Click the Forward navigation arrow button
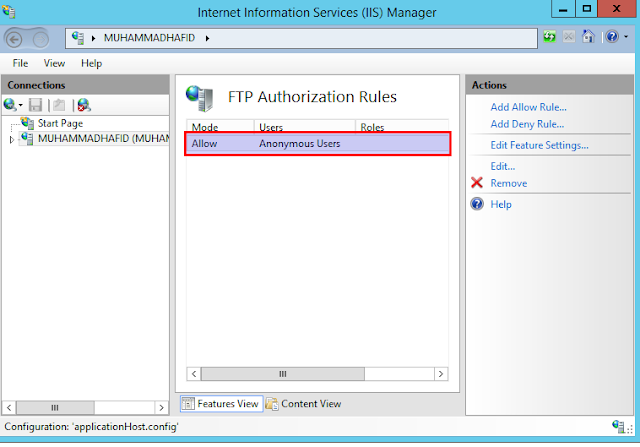 41,40
